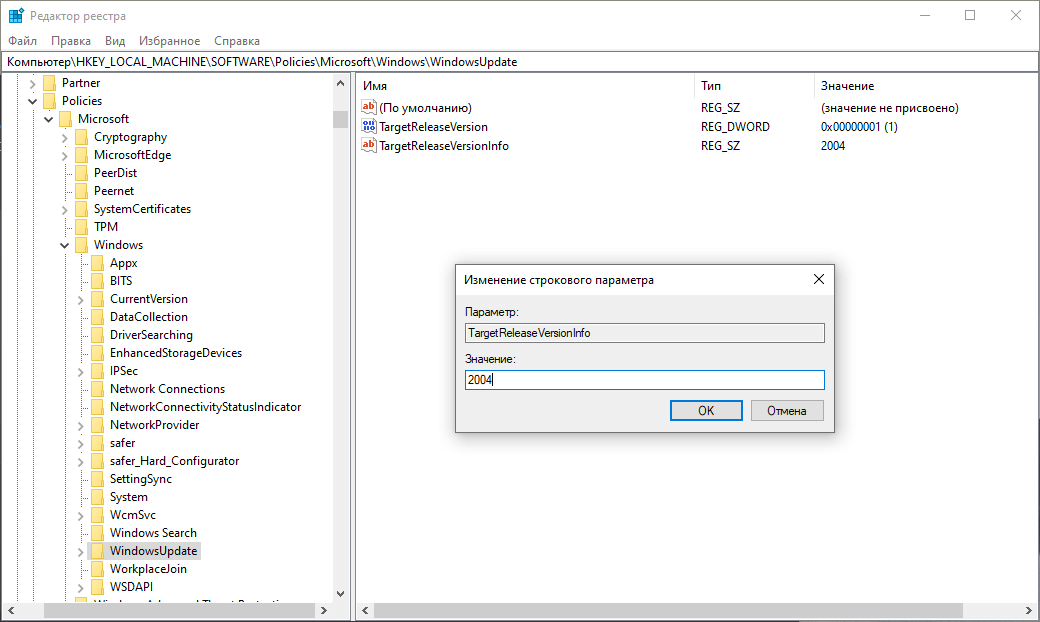
Task: Select the WcmSvc key
Action: coord(133,515)
